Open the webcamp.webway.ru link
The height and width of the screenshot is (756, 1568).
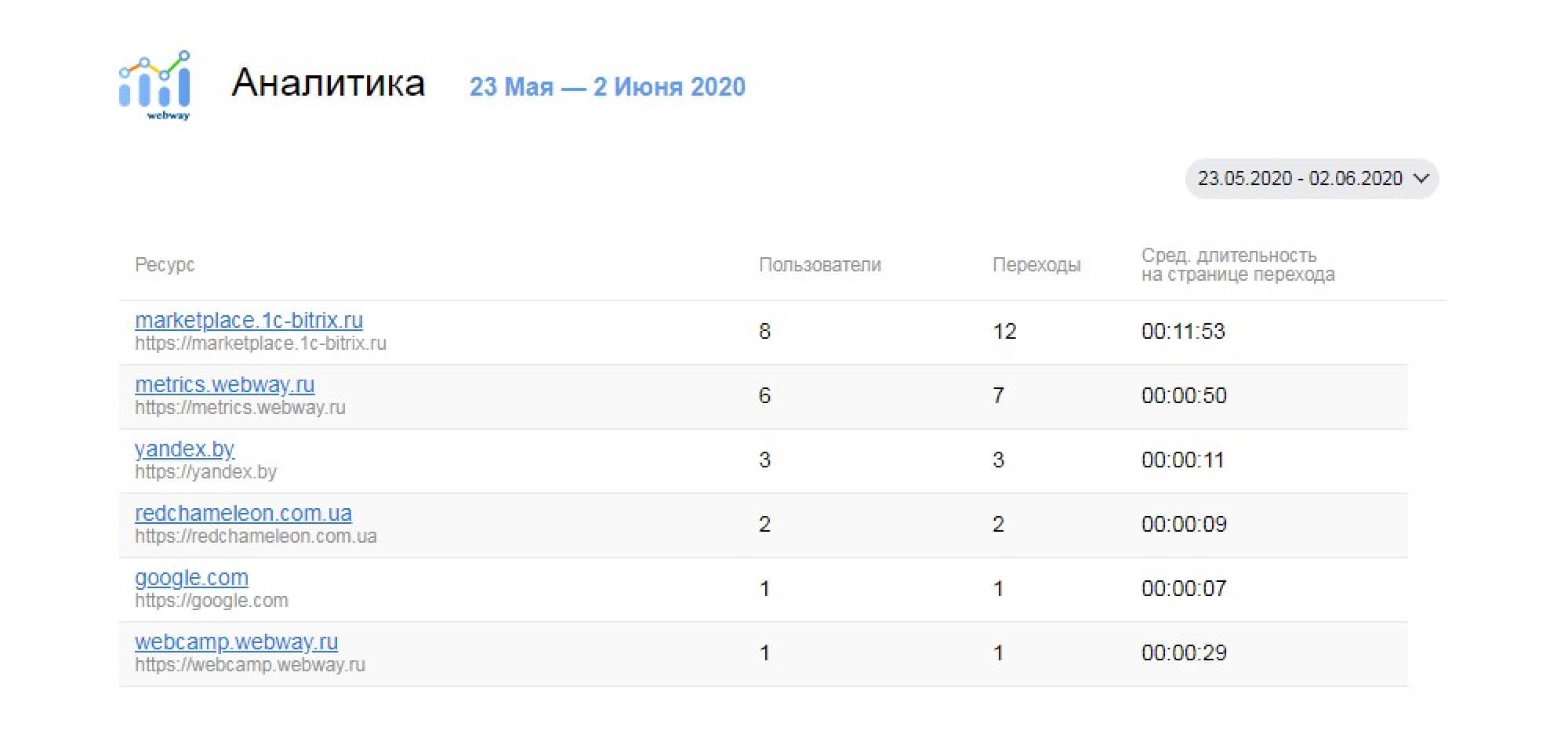pyautogui.click(x=236, y=642)
